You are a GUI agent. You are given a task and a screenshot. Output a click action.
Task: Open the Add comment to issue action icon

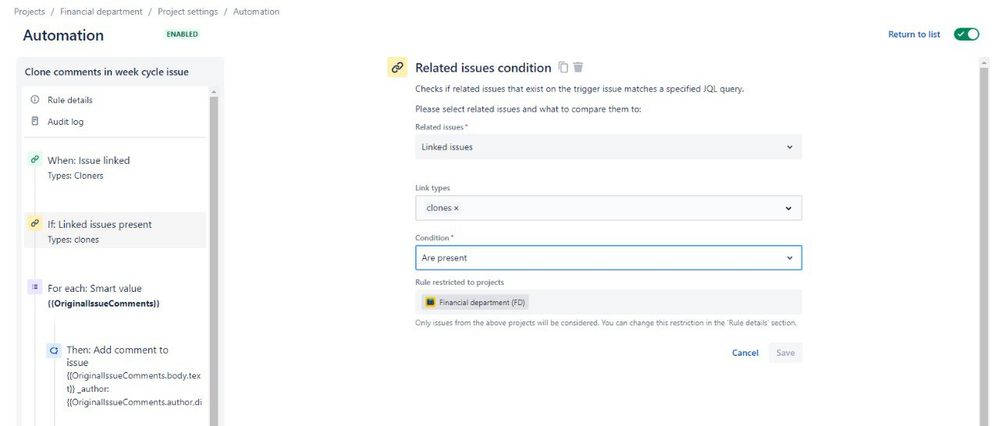(54, 350)
